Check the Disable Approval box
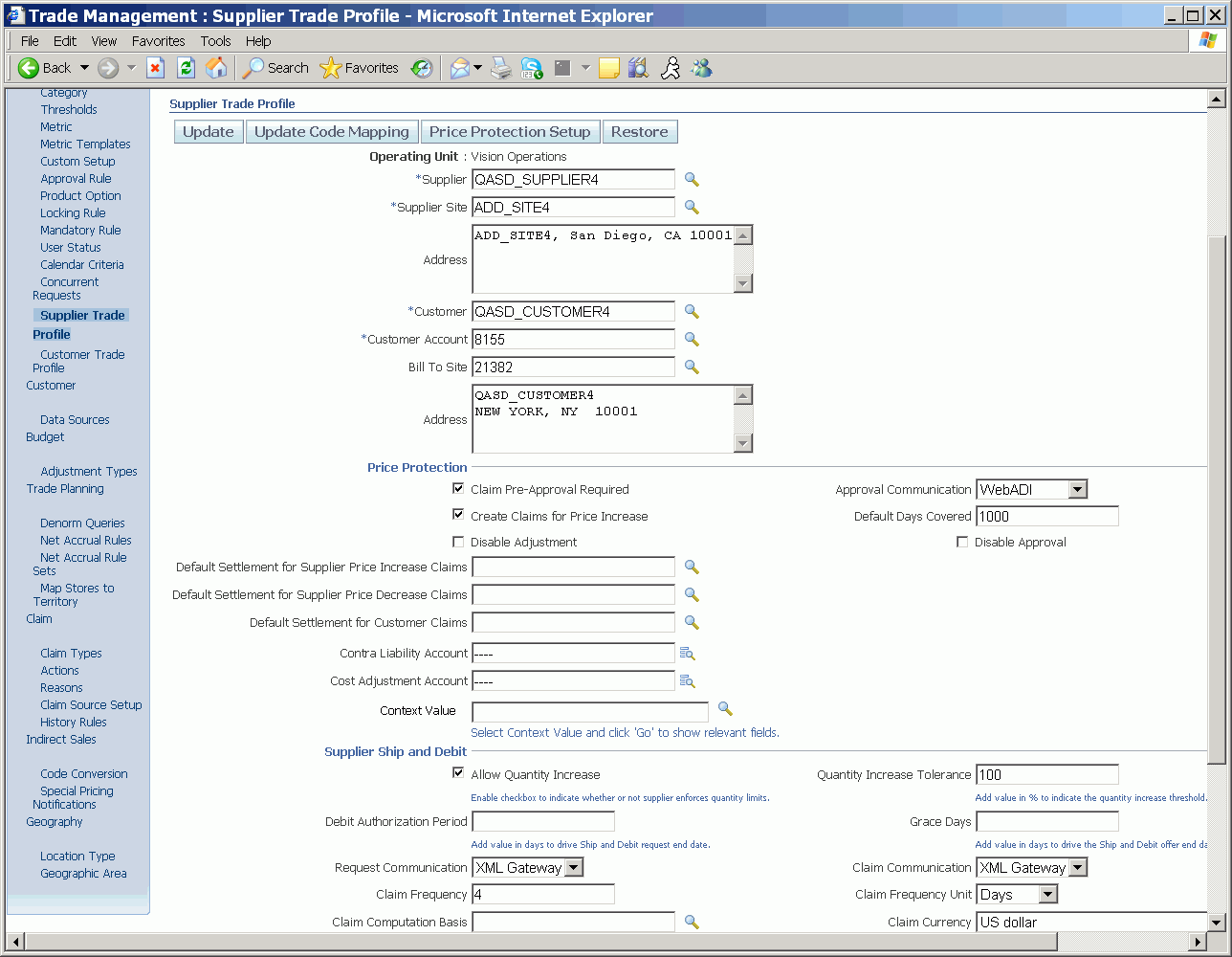Screen dimensions: 1232x957 [962, 542]
